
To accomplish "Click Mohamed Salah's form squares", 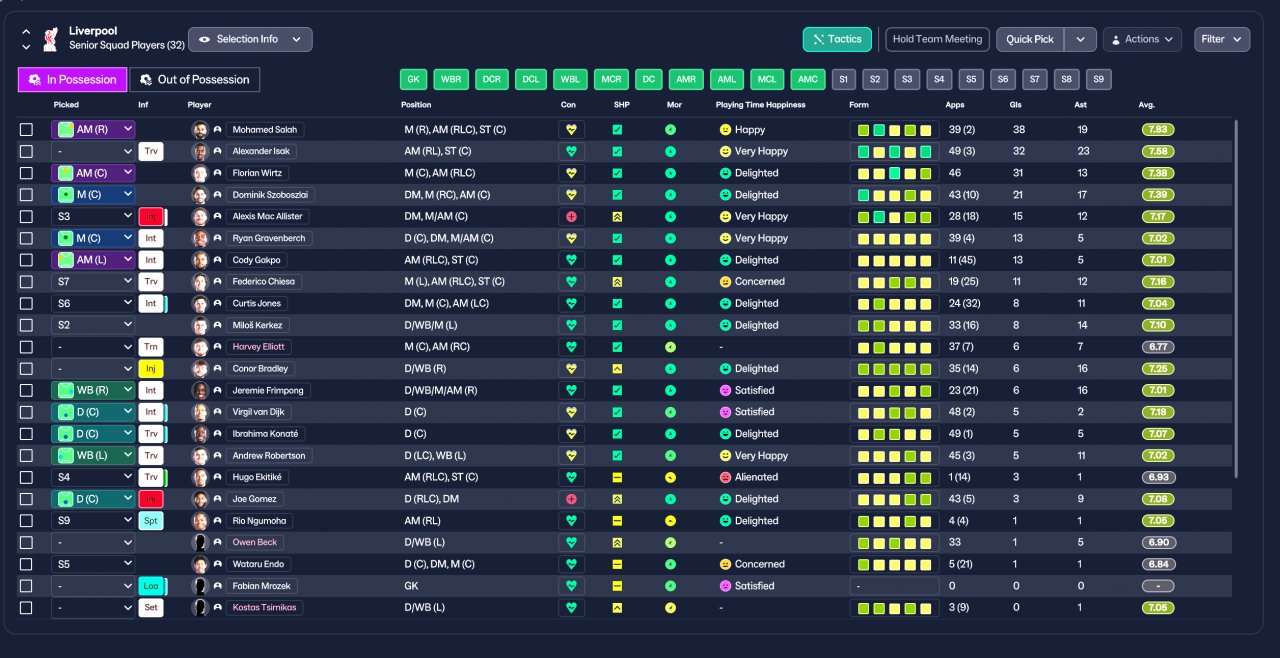I will click(894, 130).
